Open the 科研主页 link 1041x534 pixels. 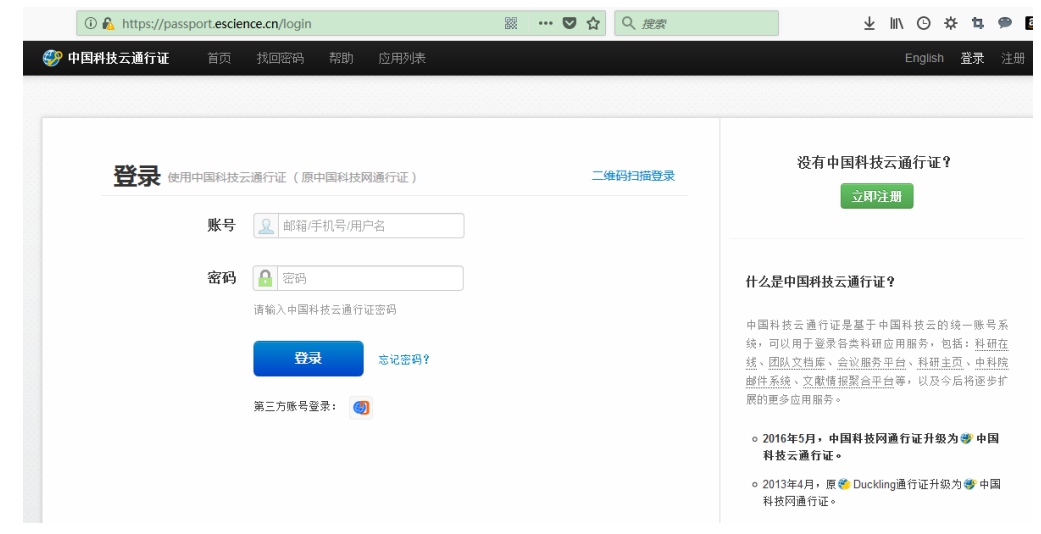click(940, 363)
